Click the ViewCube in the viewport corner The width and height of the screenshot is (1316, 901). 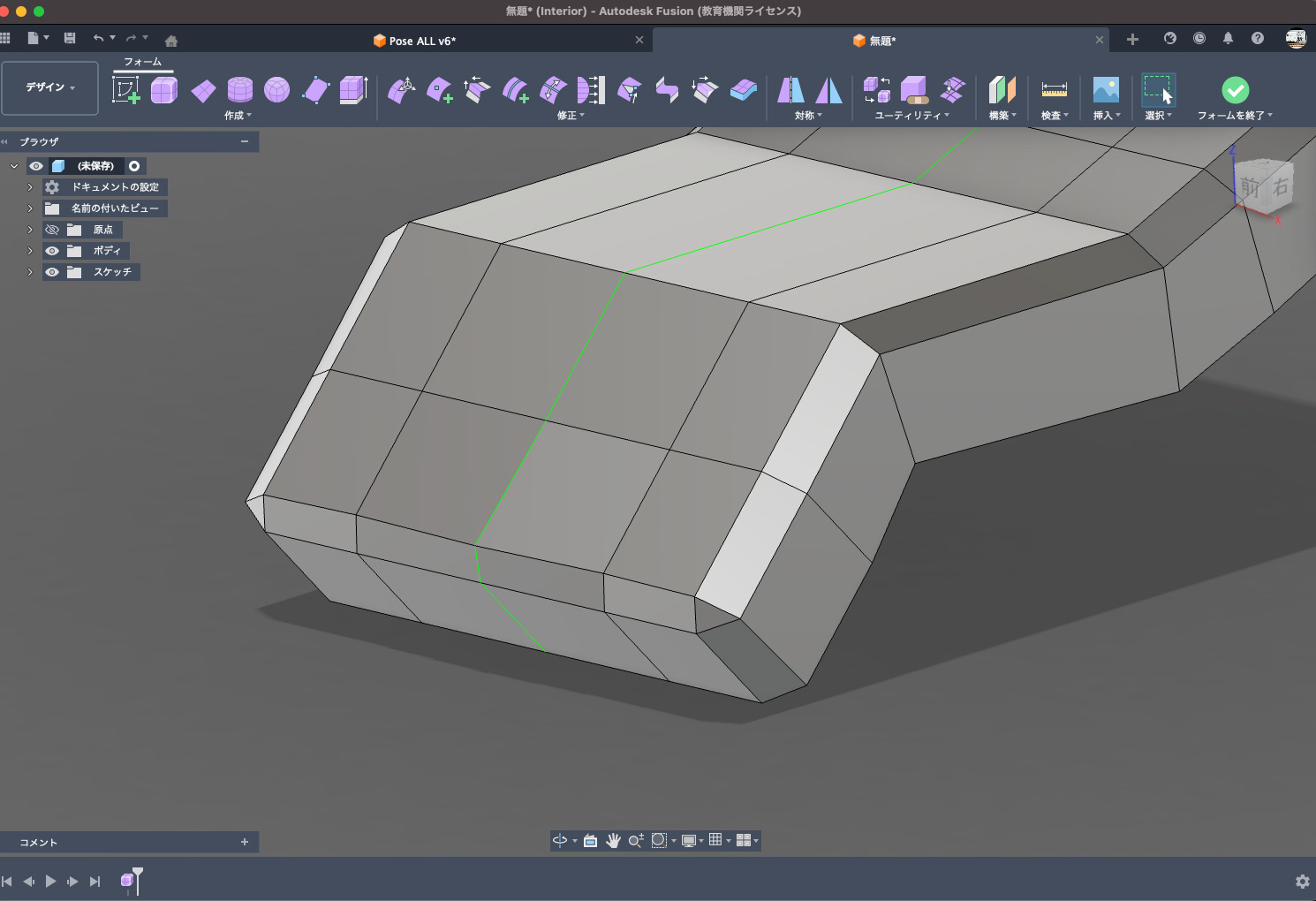pos(1264,186)
